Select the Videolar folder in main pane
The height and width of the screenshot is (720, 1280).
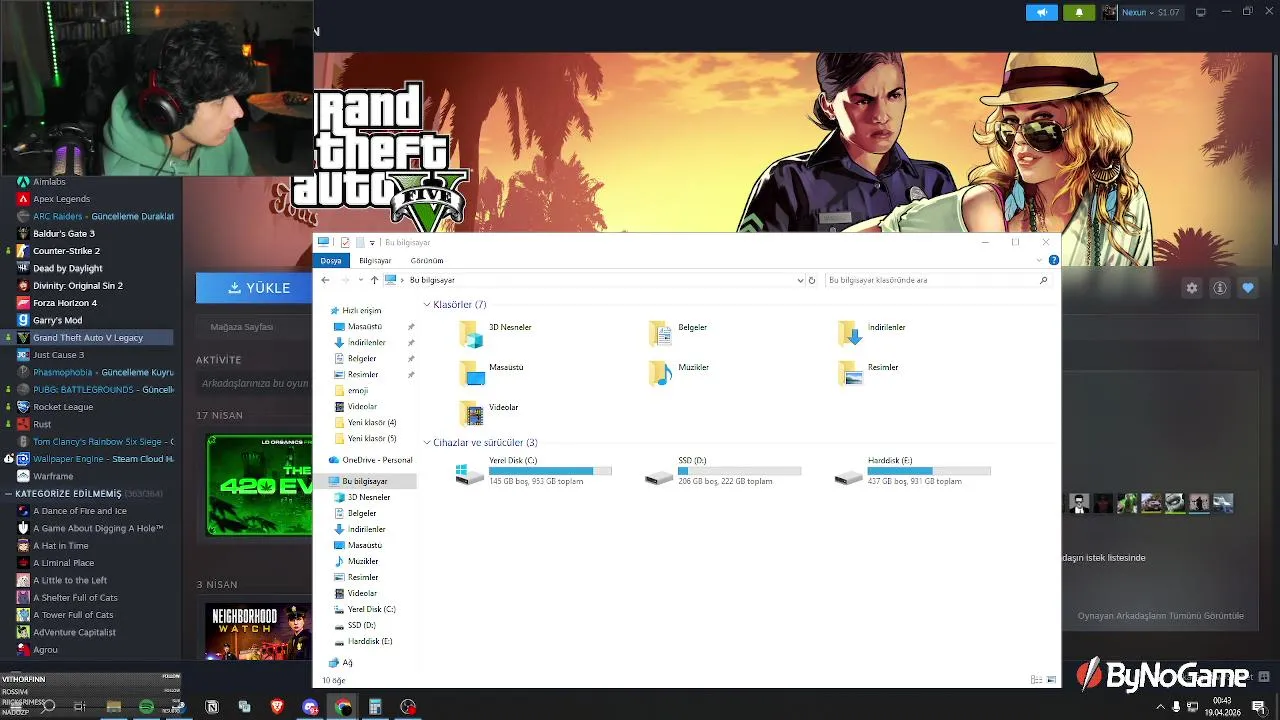[490, 413]
